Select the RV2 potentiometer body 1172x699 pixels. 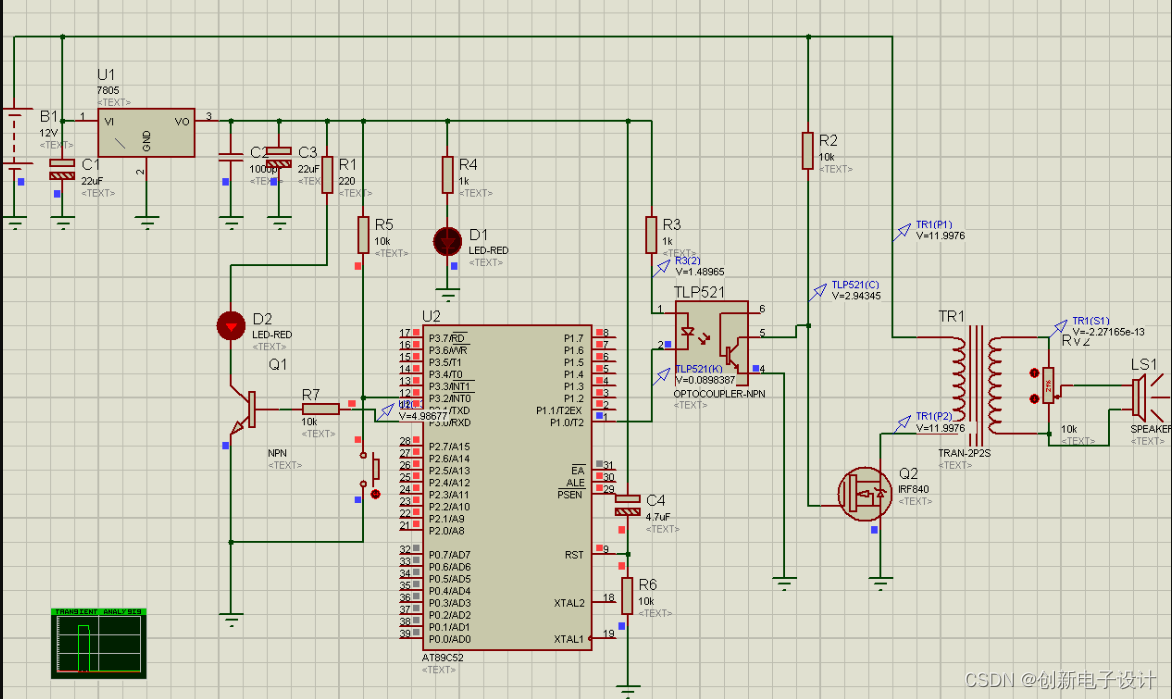point(1049,385)
